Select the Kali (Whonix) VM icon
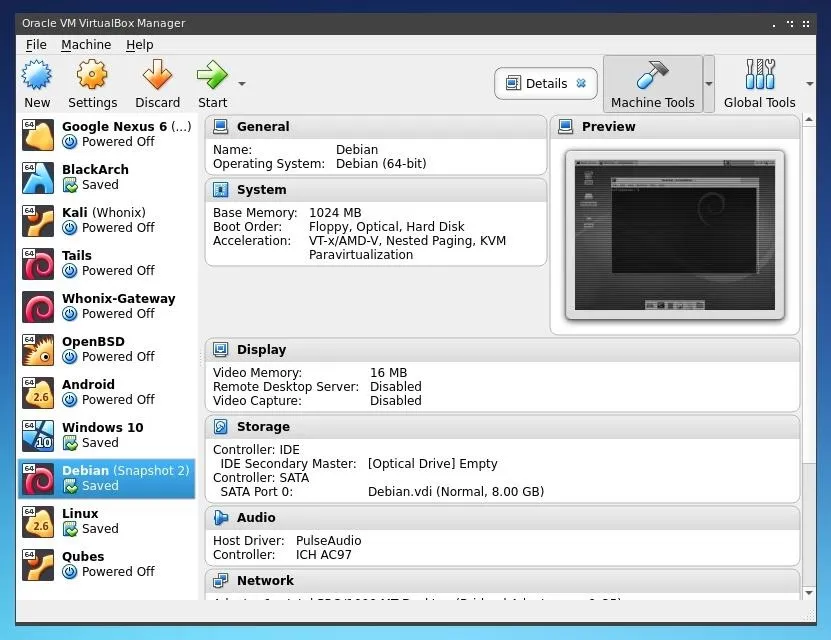 click(x=38, y=220)
